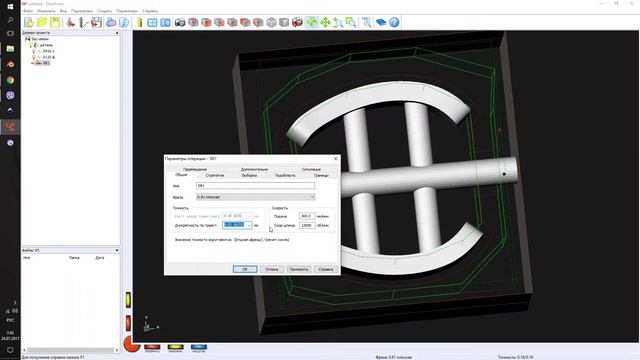
Task: Switch to the Границы tab
Action: tap(321, 175)
